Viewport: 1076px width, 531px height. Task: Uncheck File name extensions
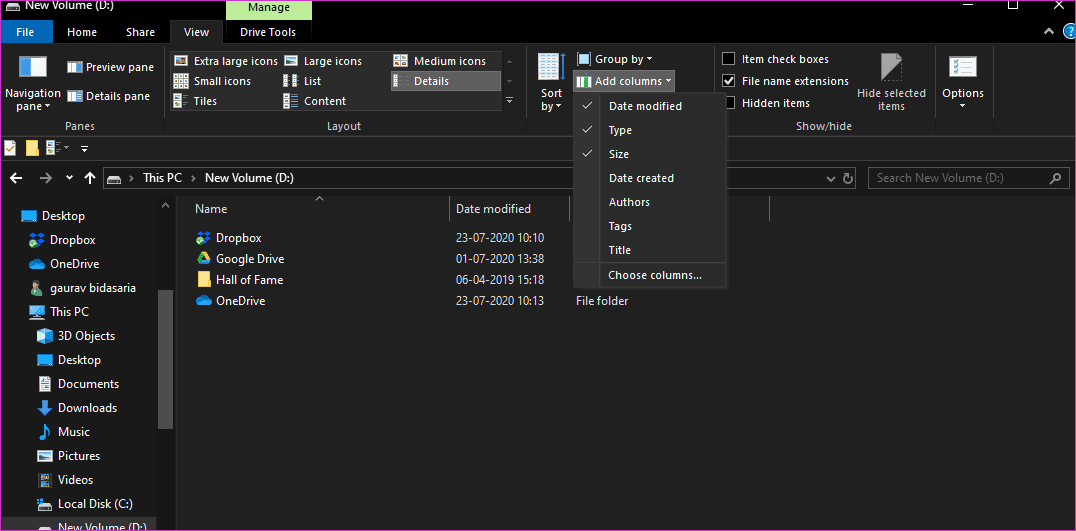click(729, 81)
